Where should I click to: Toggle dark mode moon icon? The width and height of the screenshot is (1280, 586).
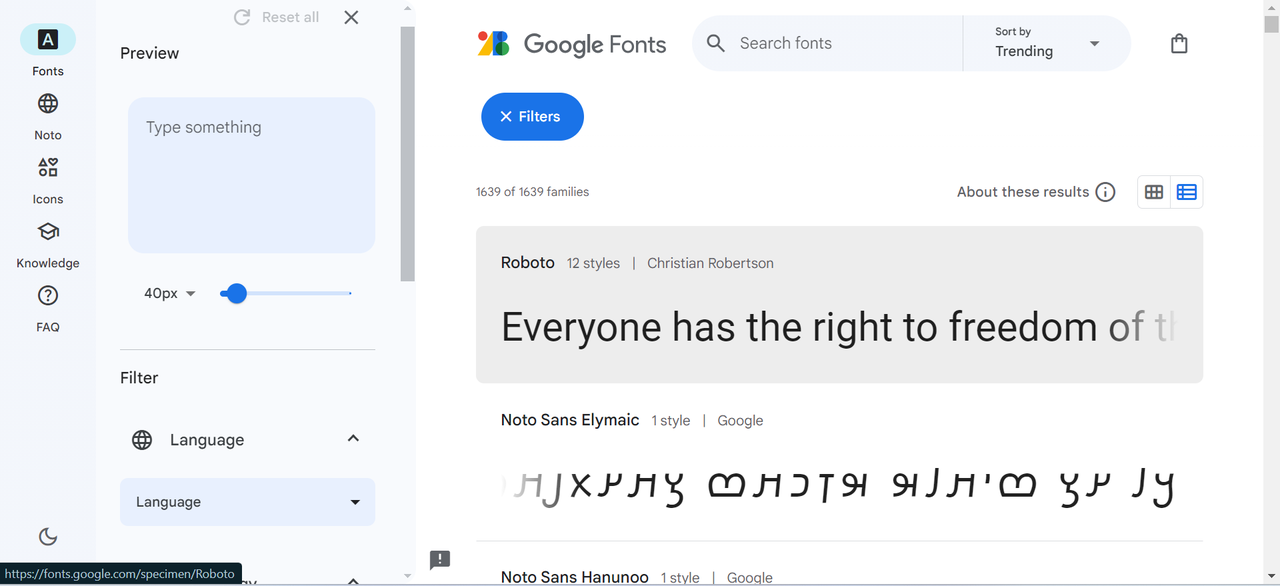tap(48, 537)
